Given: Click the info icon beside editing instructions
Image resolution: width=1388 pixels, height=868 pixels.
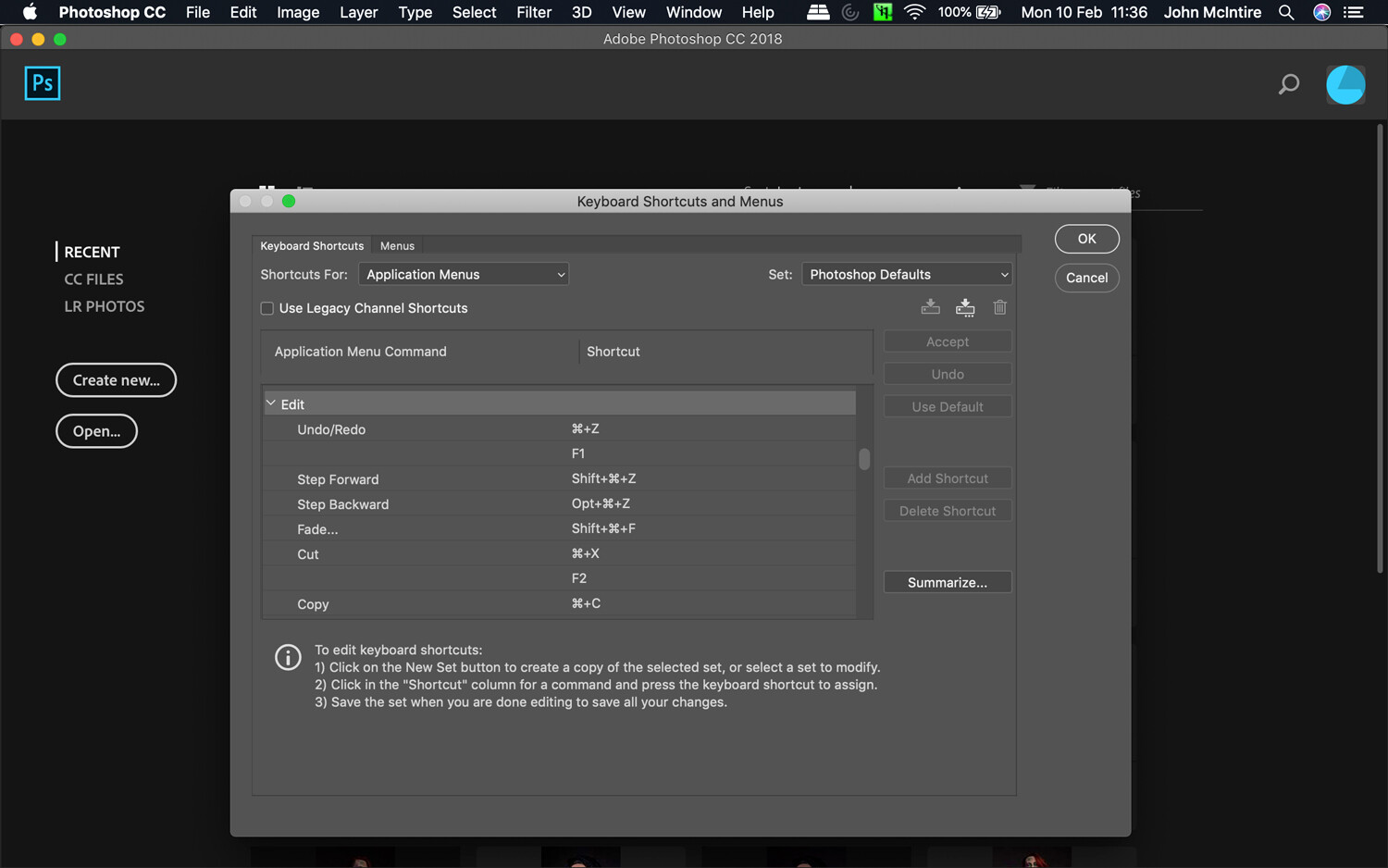Looking at the screenshot, I should tap(288, 657).
